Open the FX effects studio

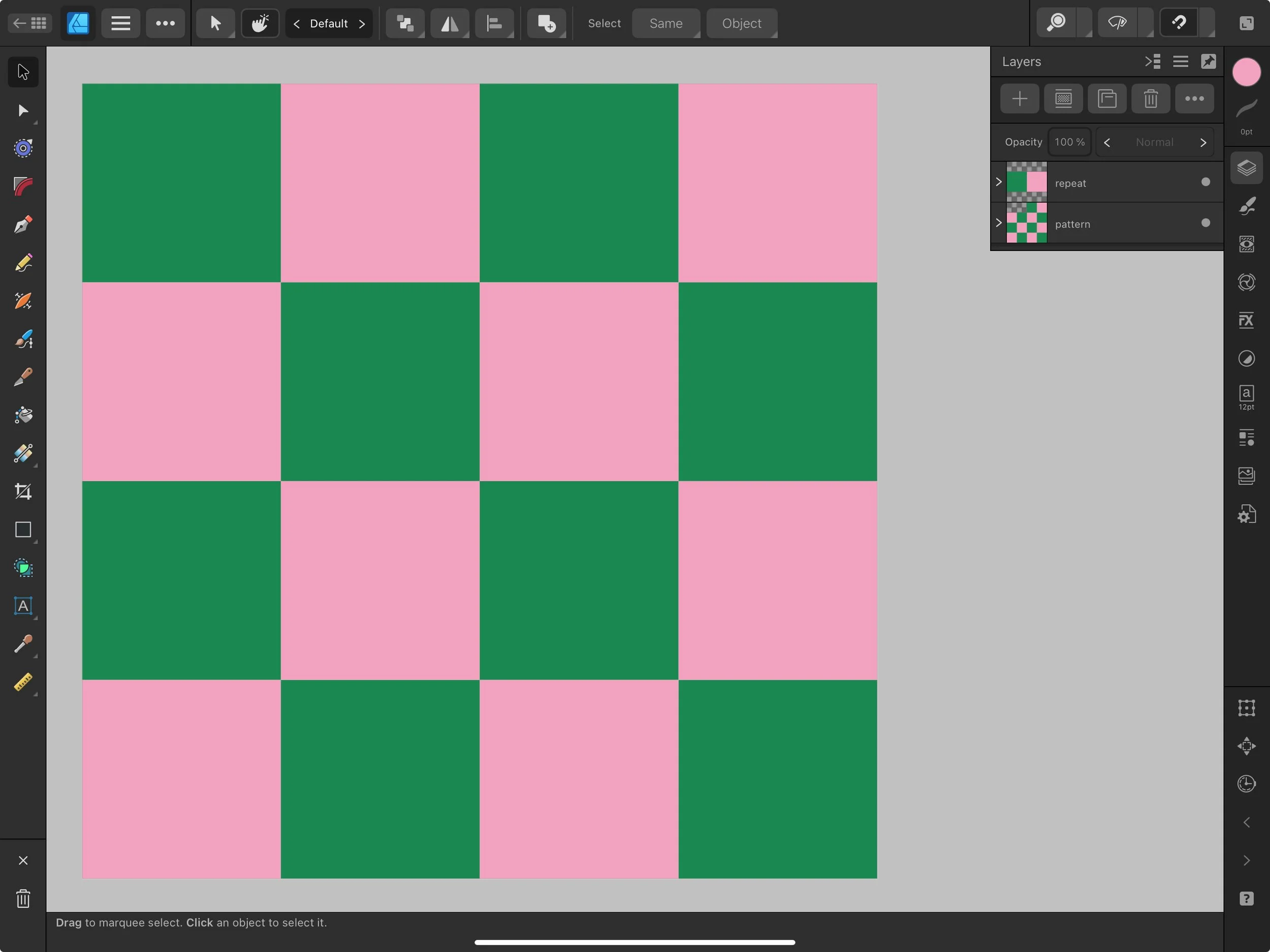point(1246,320)
